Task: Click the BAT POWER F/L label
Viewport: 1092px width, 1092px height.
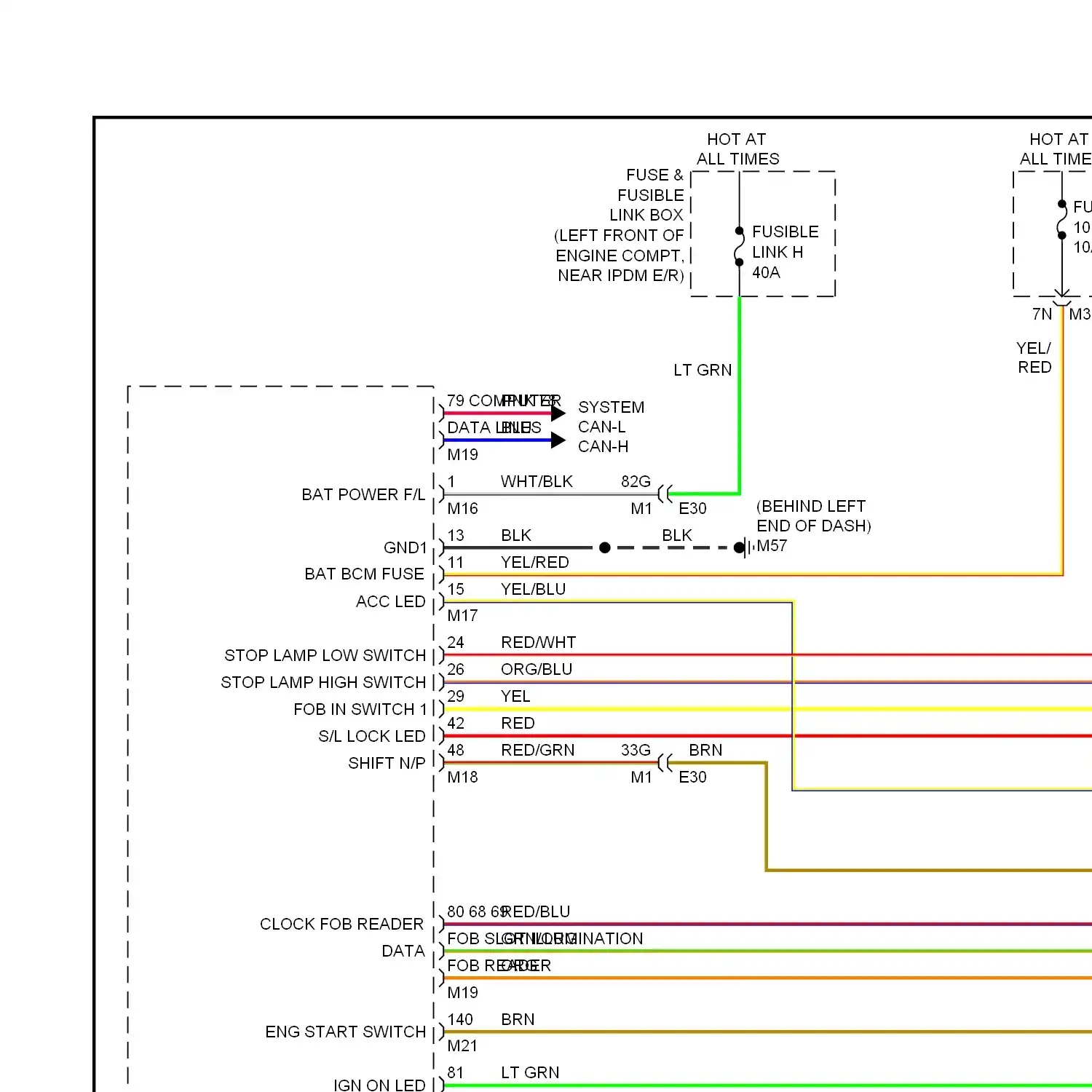Action: pos(363,494)
